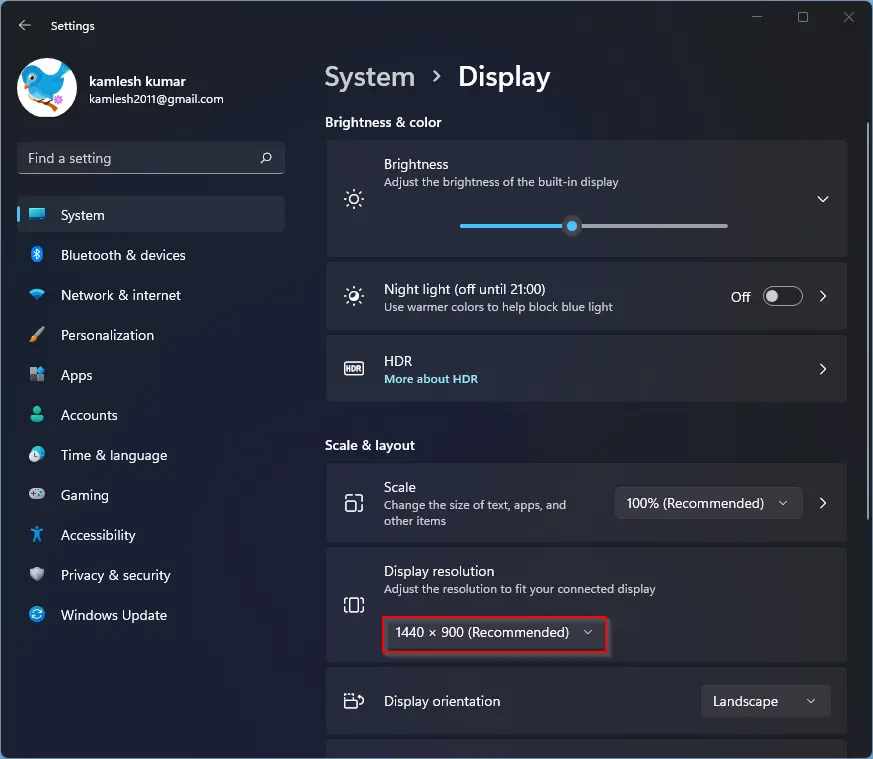Click the System breadcrumb link
The width and height of the screenshot is (873, 759).
point(370,77)
